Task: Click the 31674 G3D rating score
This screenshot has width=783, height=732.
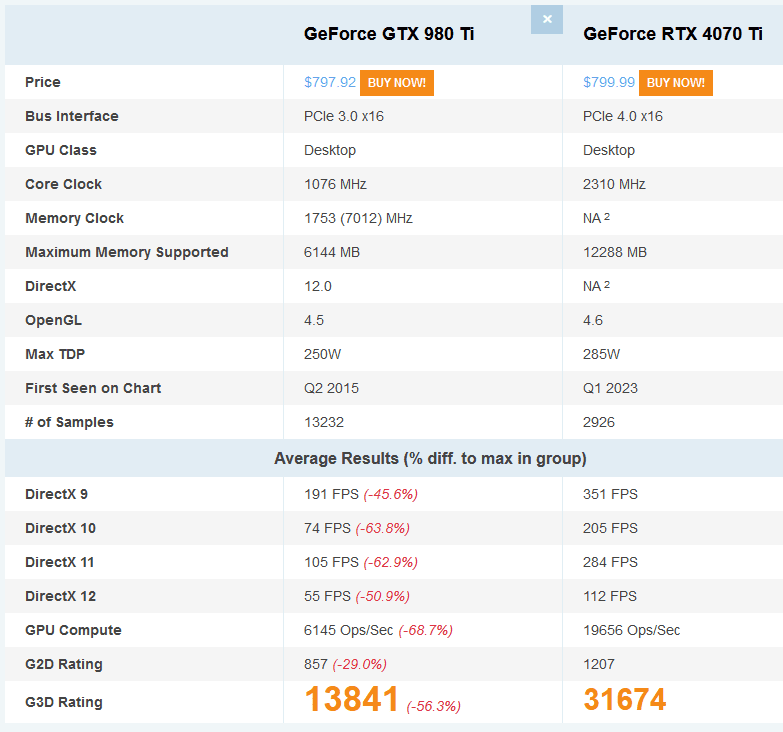Action: point(625,699)
